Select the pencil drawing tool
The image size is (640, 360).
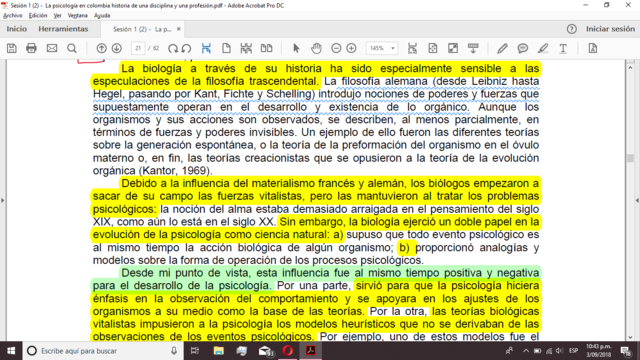tap(502, 48)
